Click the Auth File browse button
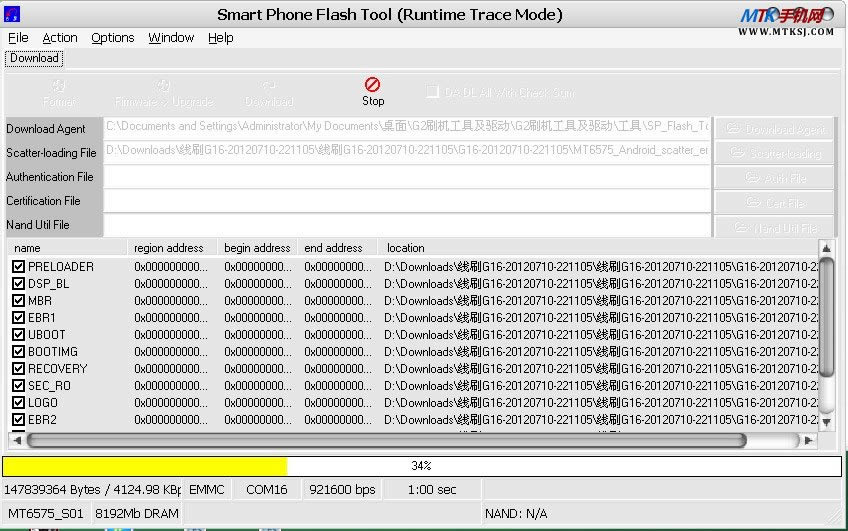This screenshot has height=531, width=848. coord(773,177)
